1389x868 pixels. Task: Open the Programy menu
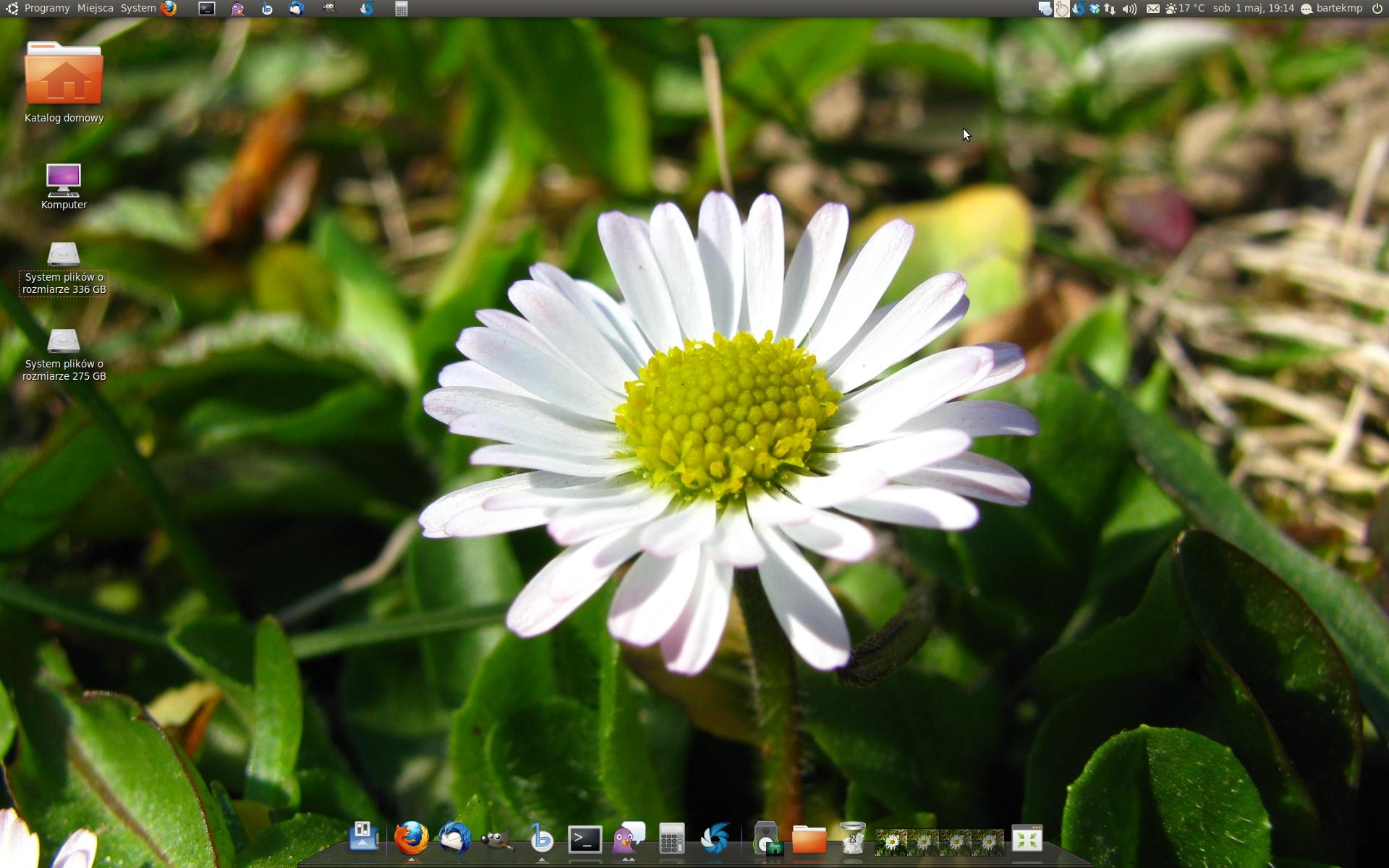(x=46, y=9)
